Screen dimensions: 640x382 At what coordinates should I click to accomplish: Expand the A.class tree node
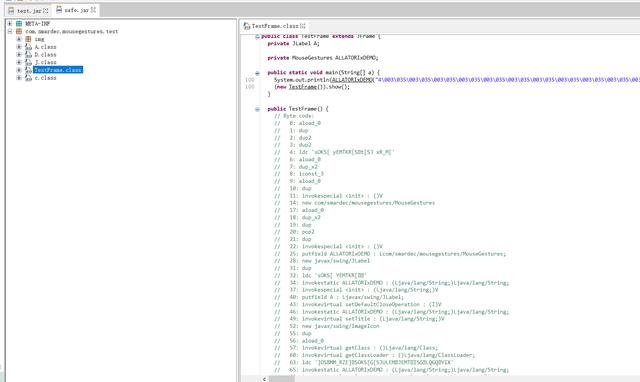pos(19,47)
